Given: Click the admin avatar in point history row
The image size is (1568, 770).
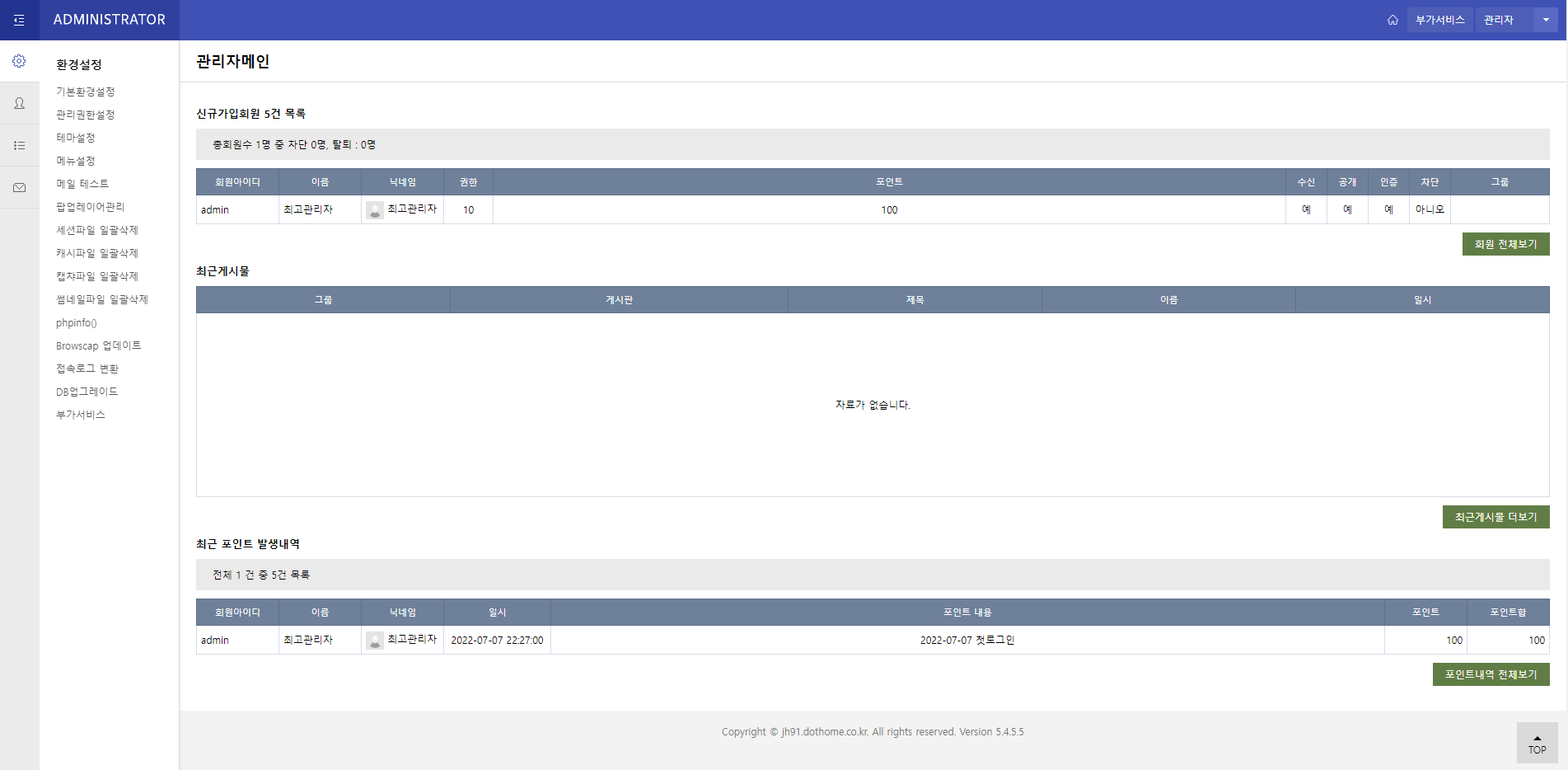Looking at the screenshot, I should click(x=375, y=641).
